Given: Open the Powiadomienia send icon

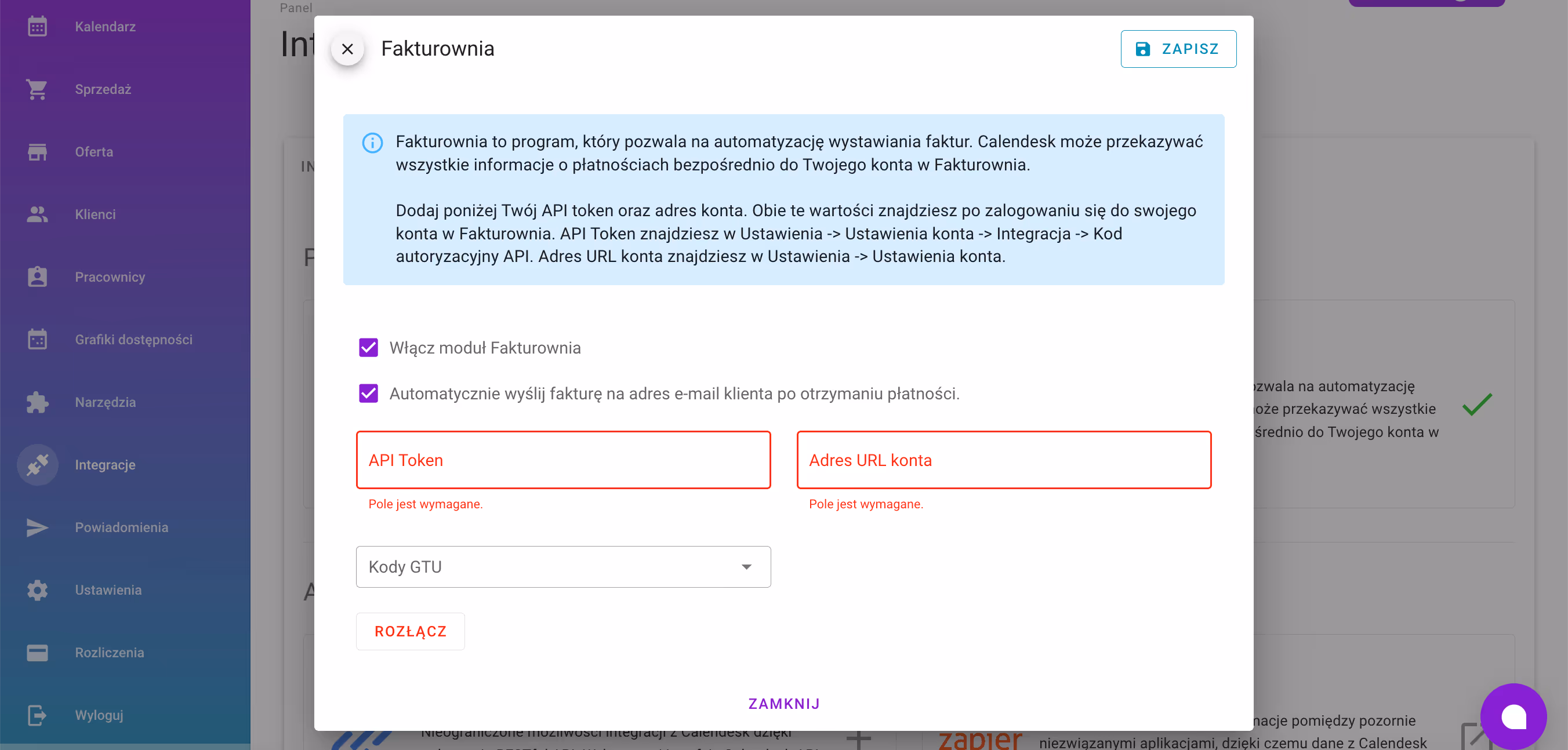Looking at the screenshot, I should point(37,527).
